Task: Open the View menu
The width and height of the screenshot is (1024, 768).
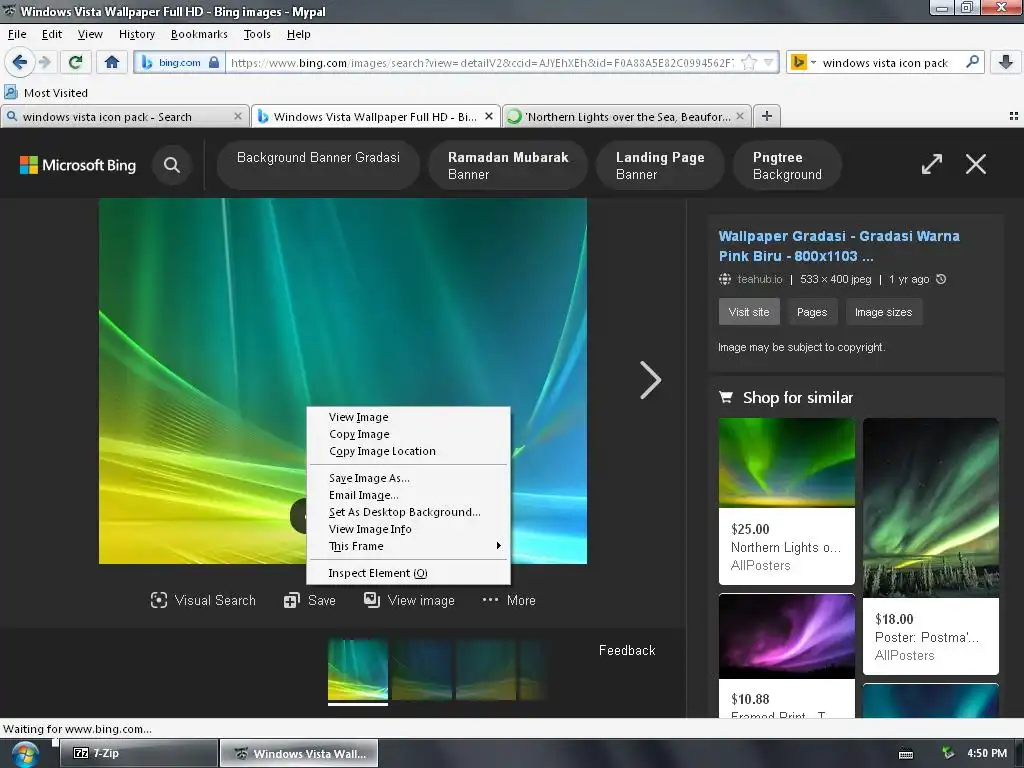Action: (x=90, y=34)
